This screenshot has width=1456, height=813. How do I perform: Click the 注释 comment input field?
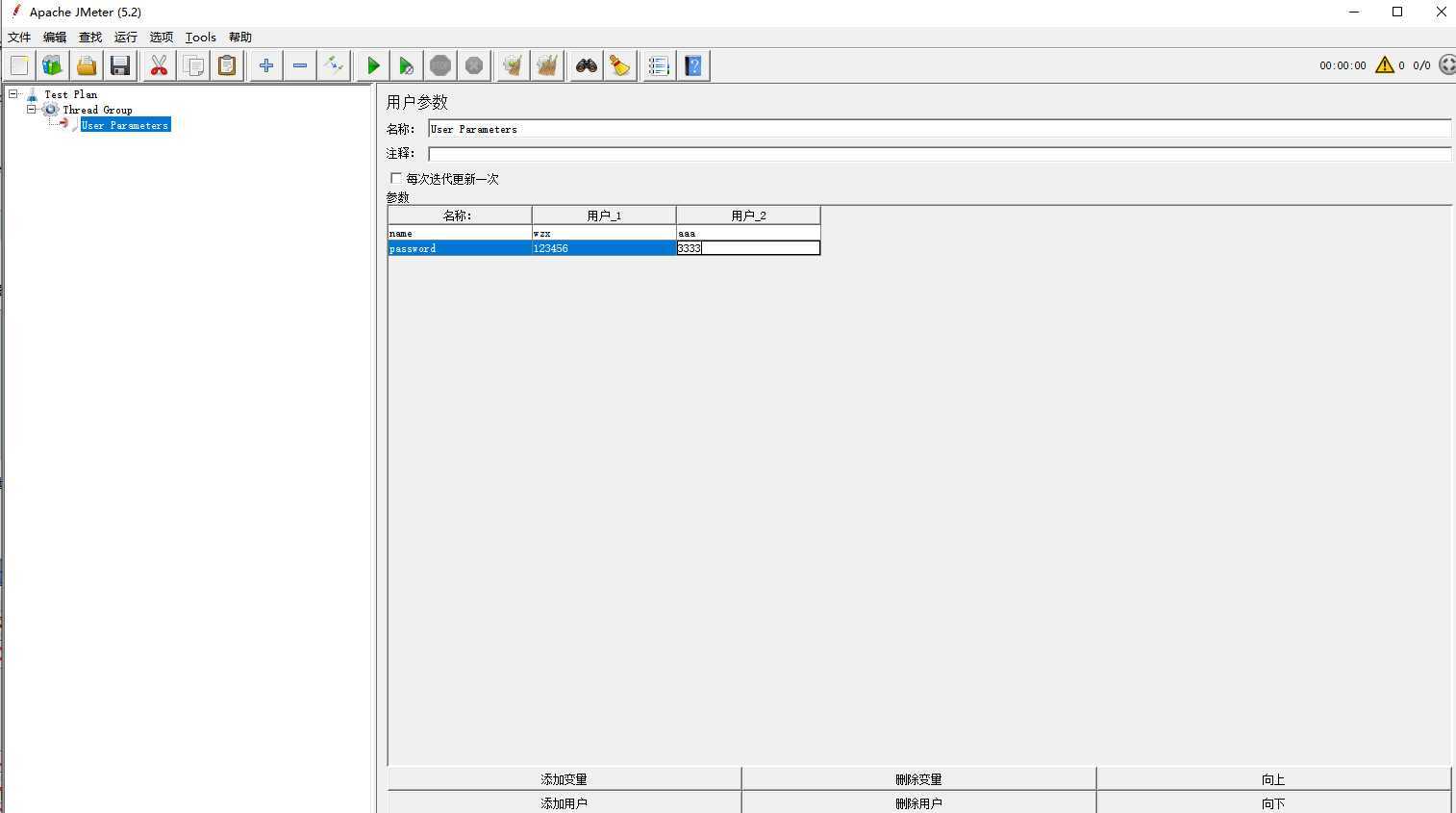point(939,153)
